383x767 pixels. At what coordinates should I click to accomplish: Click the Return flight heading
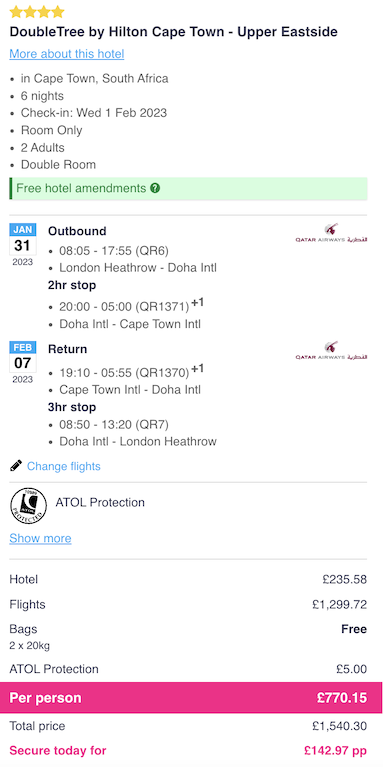point(68,349)
